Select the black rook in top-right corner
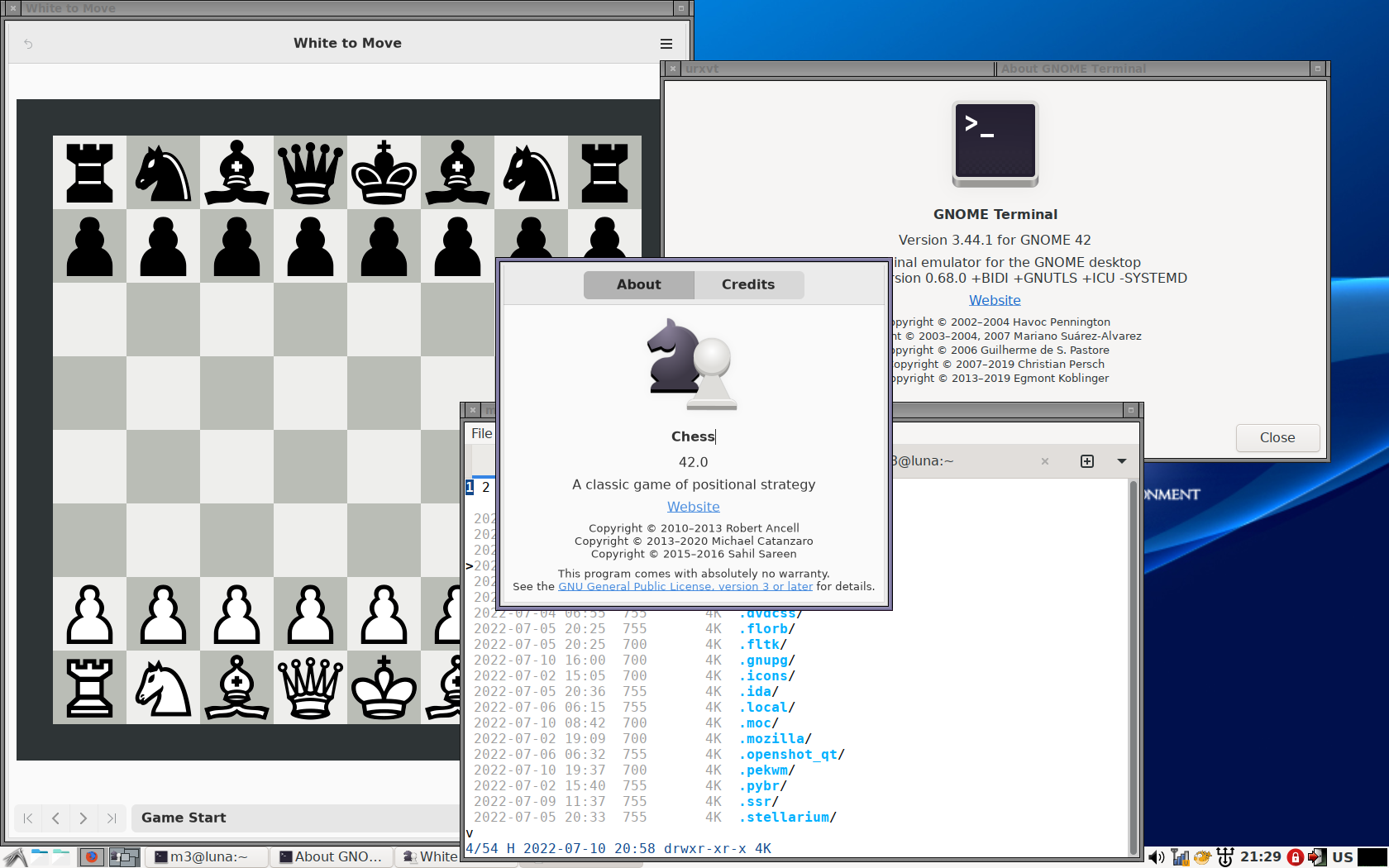This screenshot has height=868, width=1389. tap(604, 172)
